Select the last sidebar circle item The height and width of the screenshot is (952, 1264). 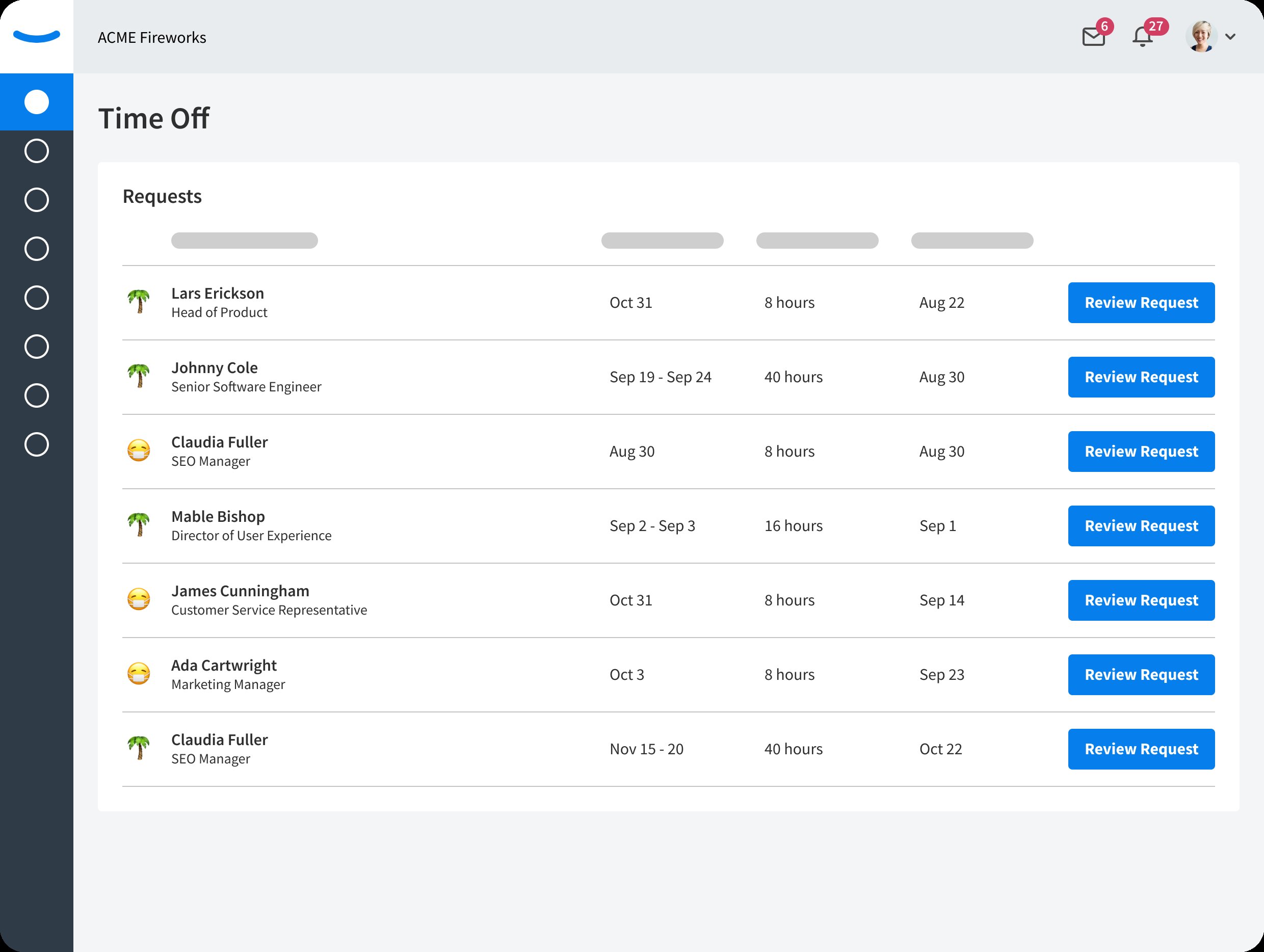pyautogui.click(x=37, y=444)
